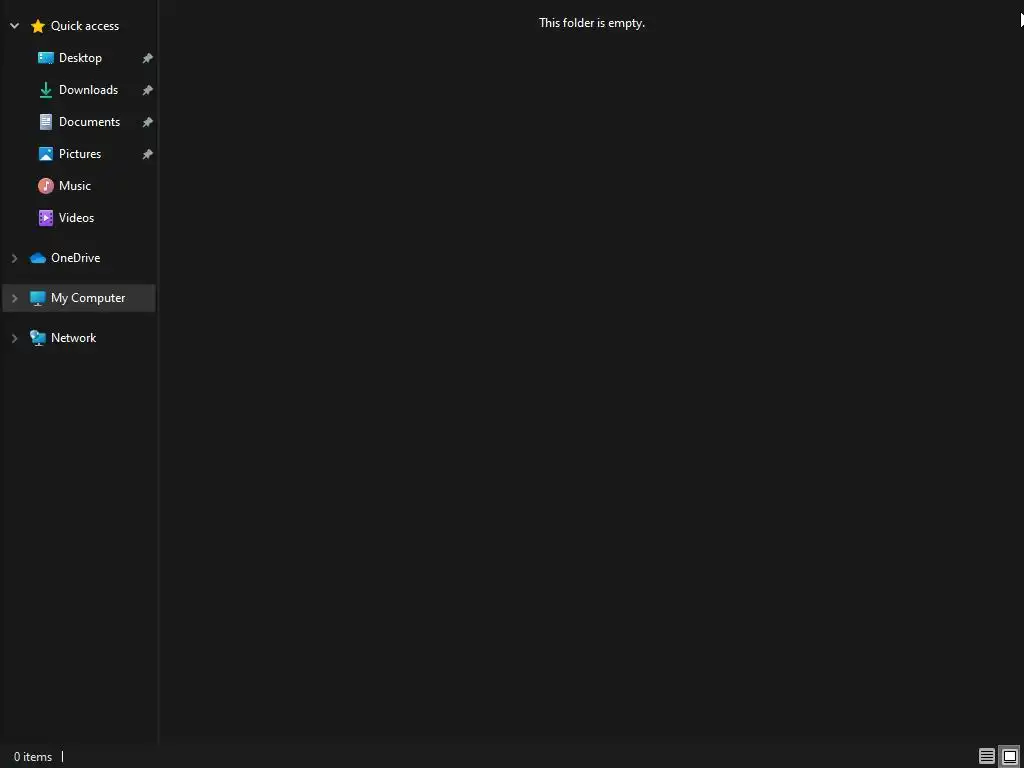
Task: Select the Quick access label
Action: pyautogui.click(x=85, y=26)
